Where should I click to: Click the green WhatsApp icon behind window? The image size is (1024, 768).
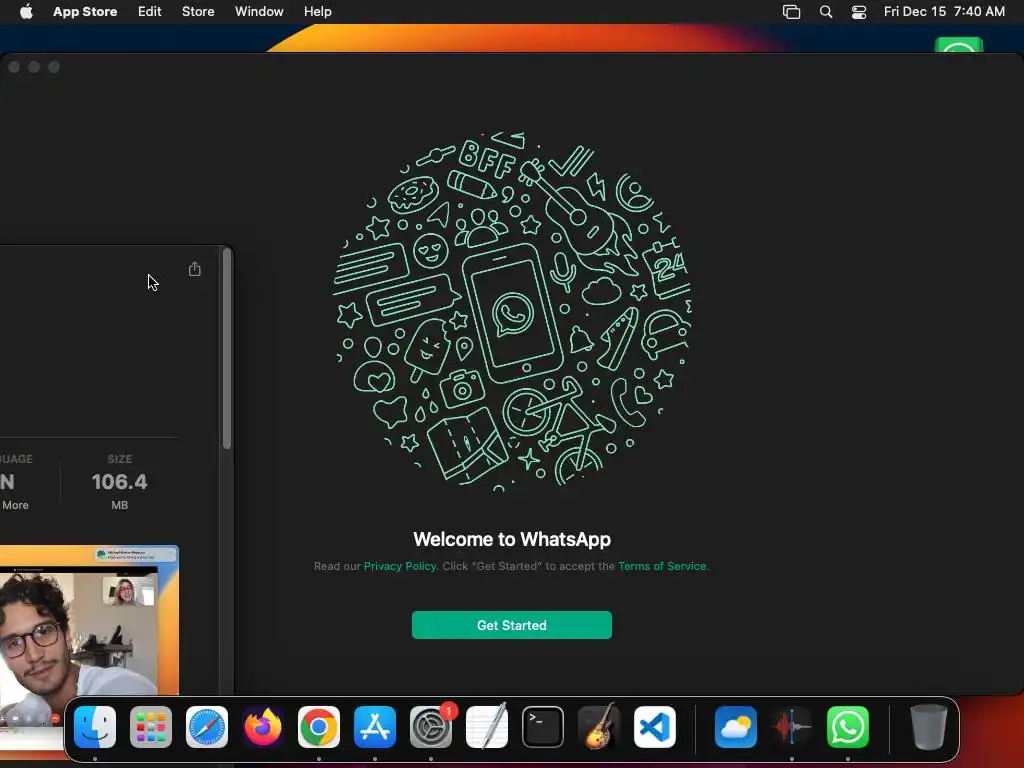(959, 45)
